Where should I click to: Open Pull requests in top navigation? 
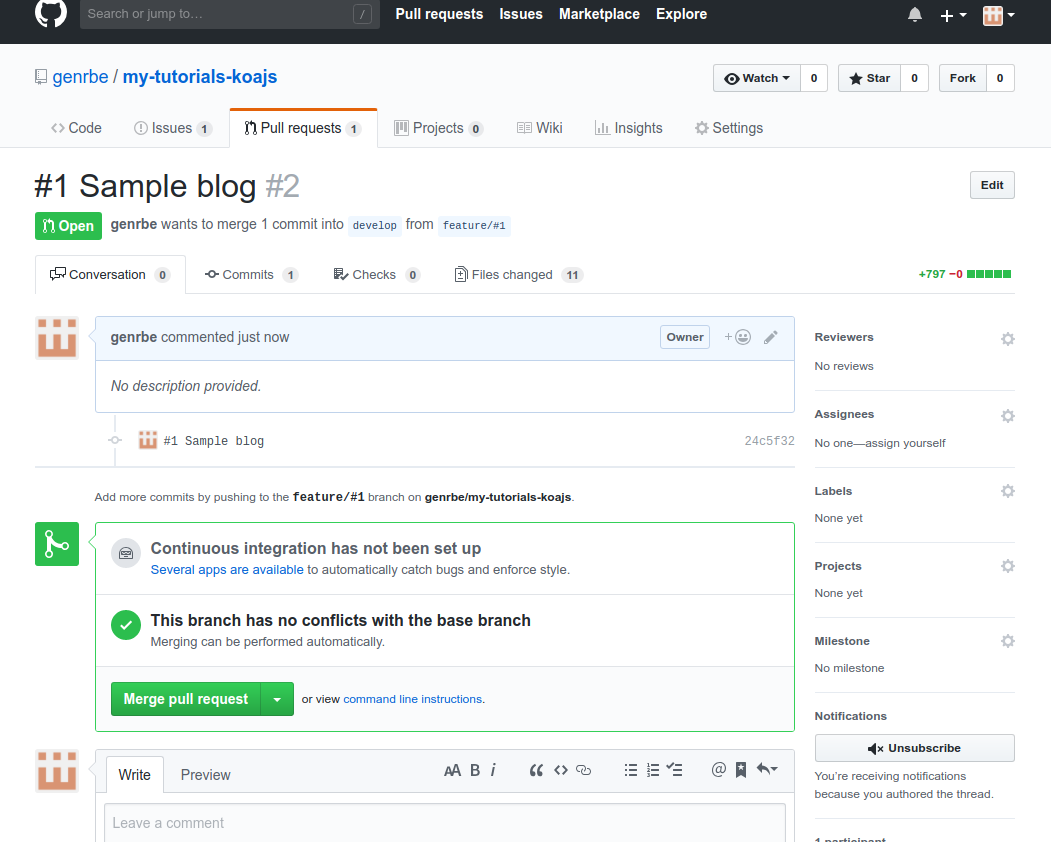439,14
